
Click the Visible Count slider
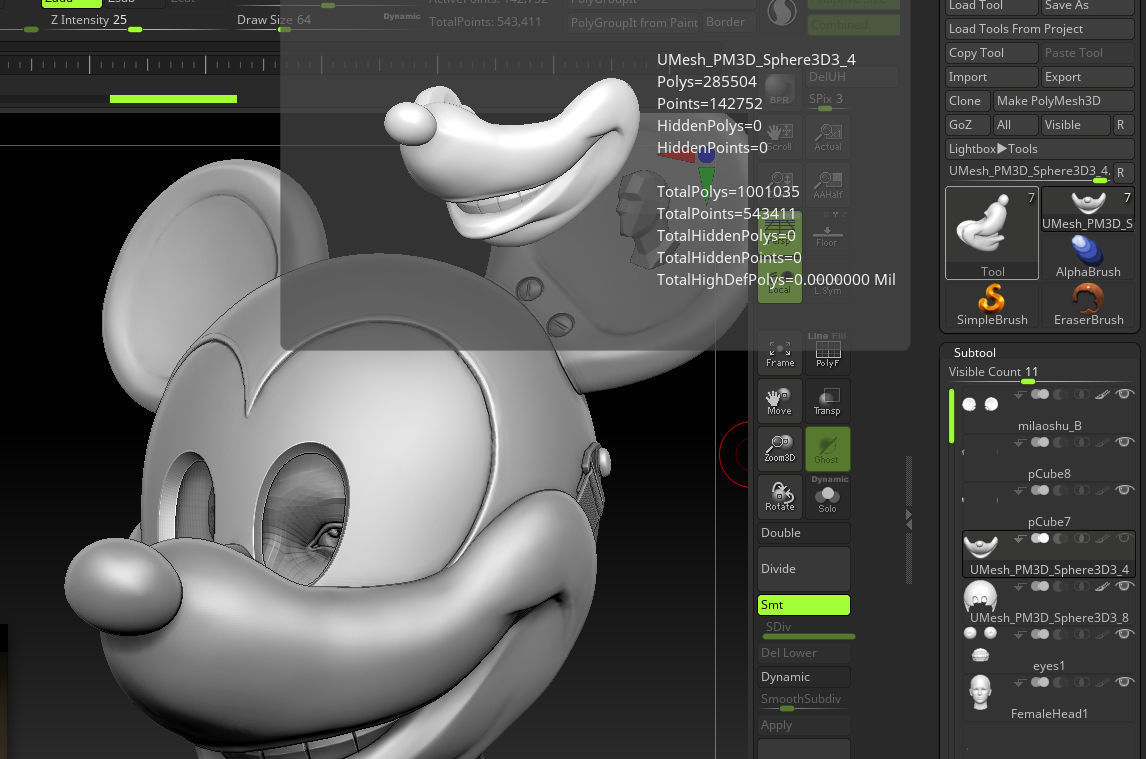click(x=1039, y=374)
